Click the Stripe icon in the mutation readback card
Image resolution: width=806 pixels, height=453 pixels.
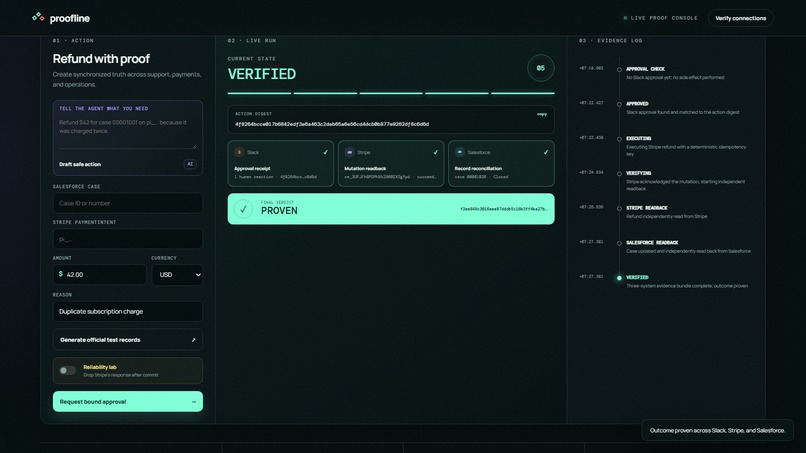(350, 152)
